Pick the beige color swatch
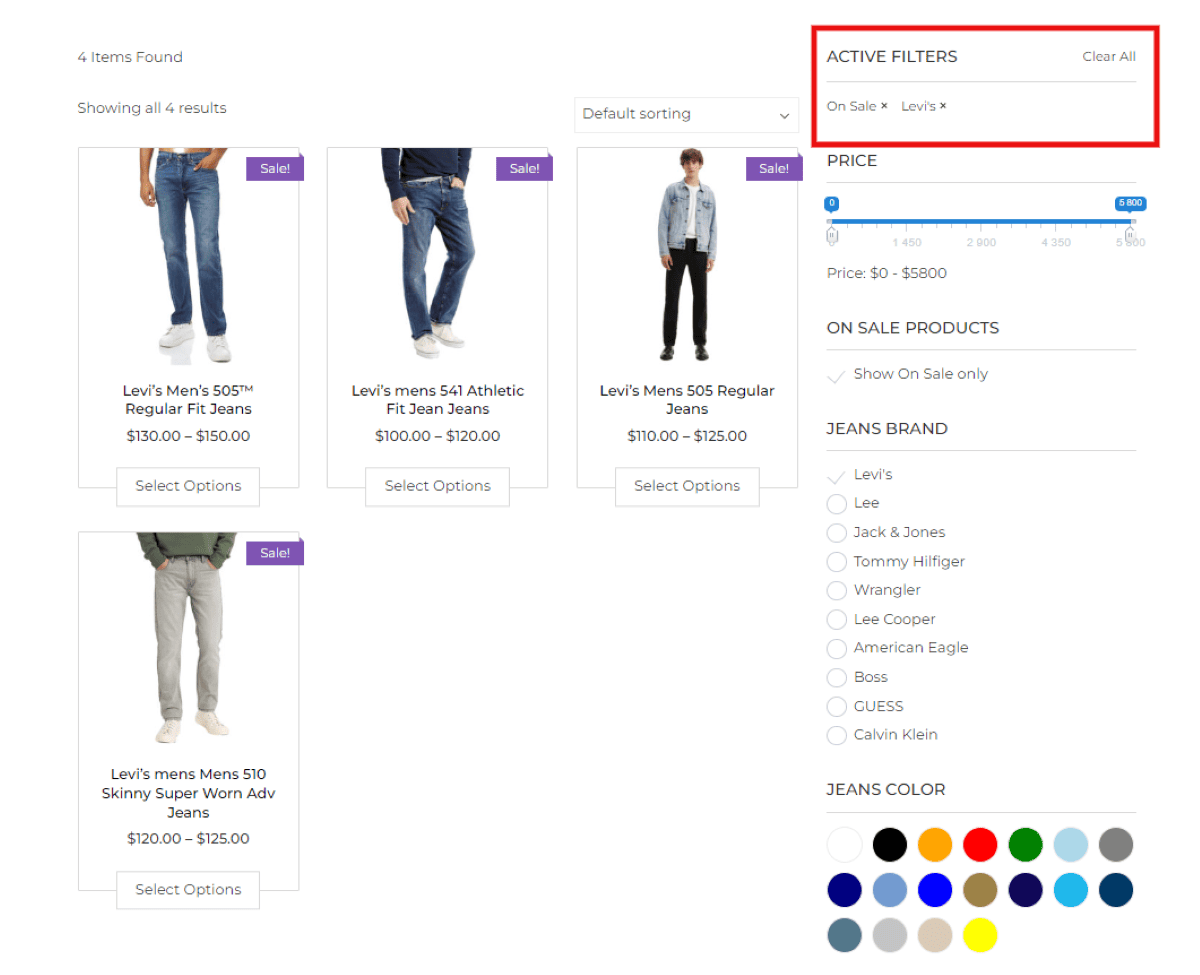Screen dimensions: 1200x975 coord(935,935)
